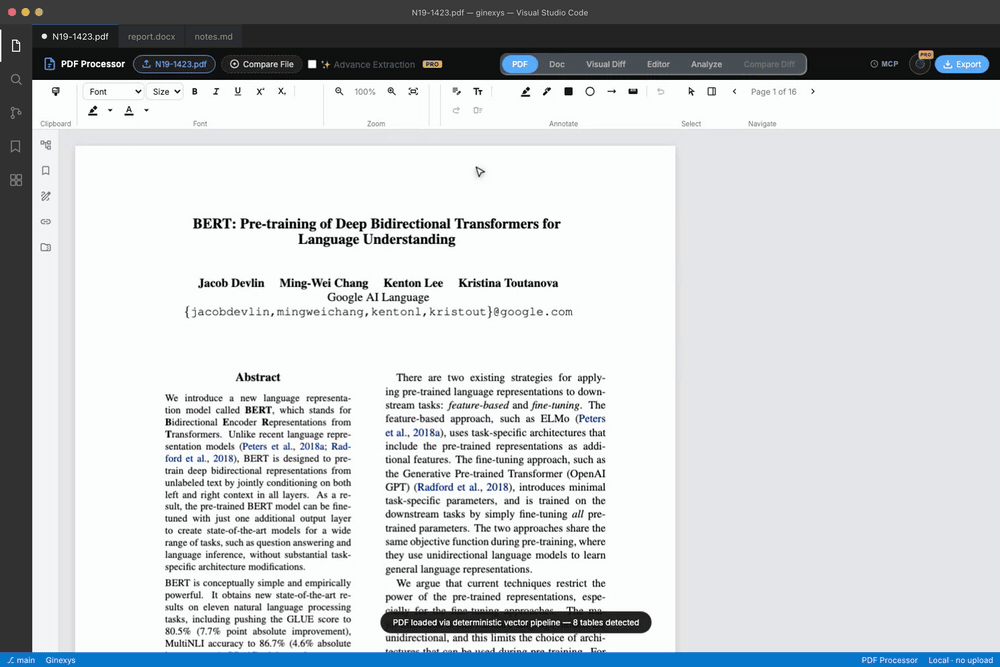The width and height of the screenshot is (1000, 667).
Task: Select the Tt text tool
Action: click(x=478, y=92)
